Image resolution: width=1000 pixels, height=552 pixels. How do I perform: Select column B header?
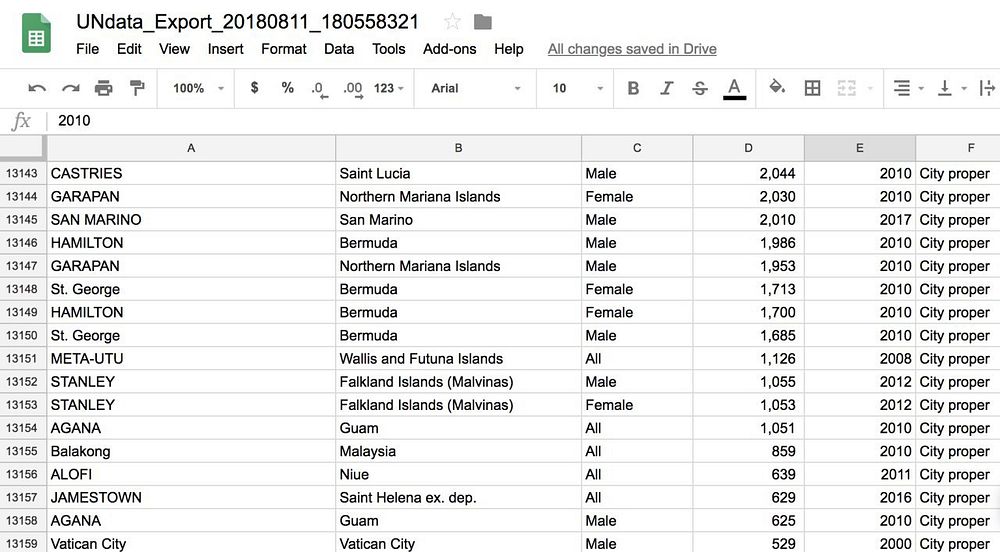(458, 148)
